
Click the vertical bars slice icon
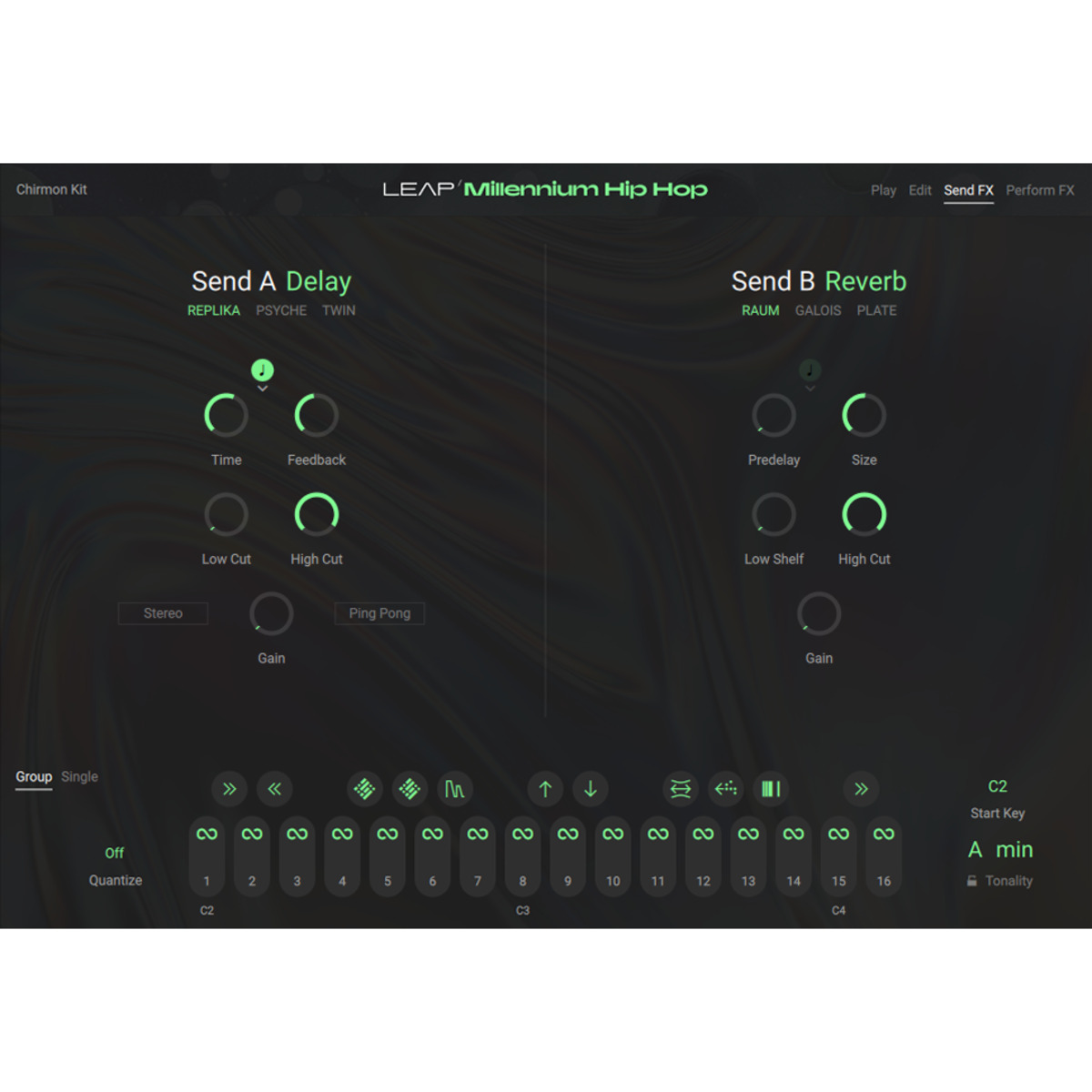[x=771, y=789]
